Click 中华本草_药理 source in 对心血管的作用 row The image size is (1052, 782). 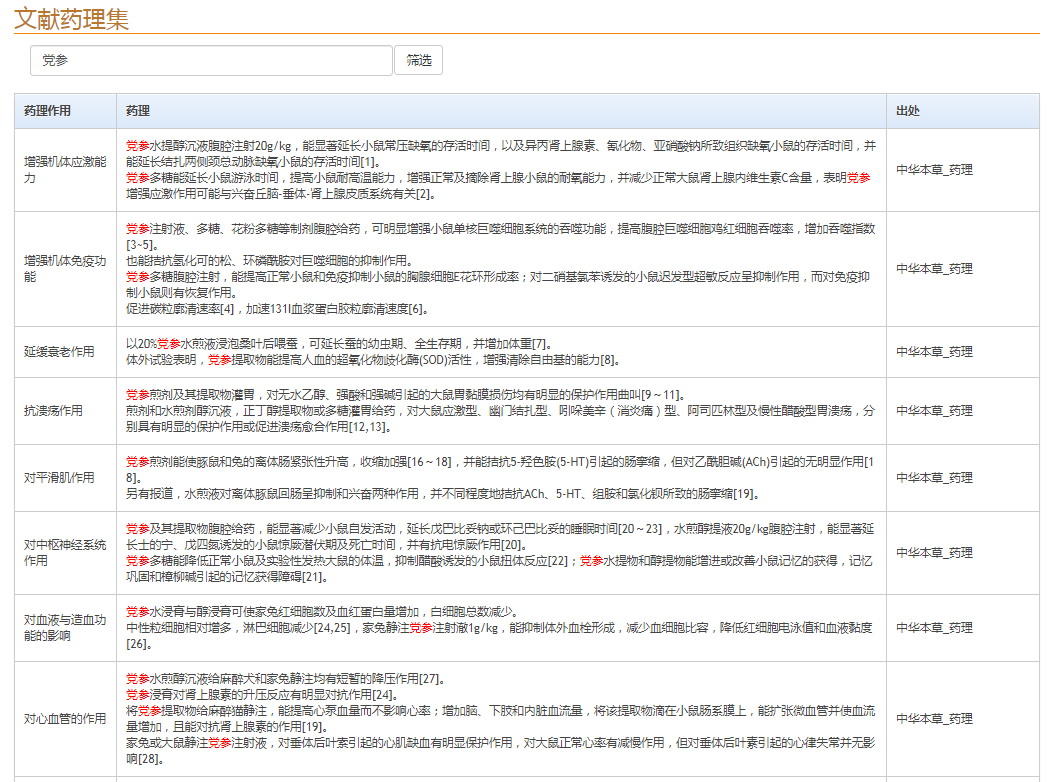[935, 719]
